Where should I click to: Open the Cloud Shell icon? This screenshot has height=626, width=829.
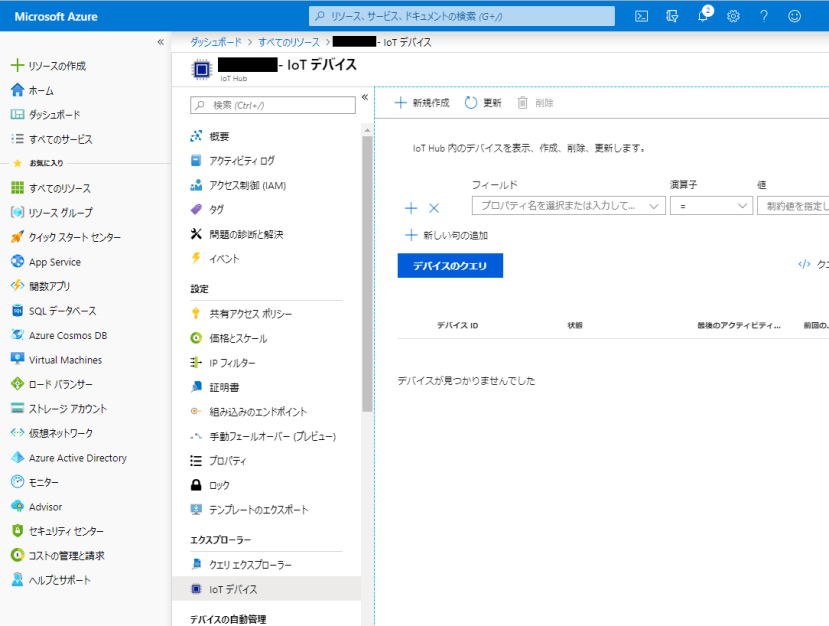[x=641, y=16]
